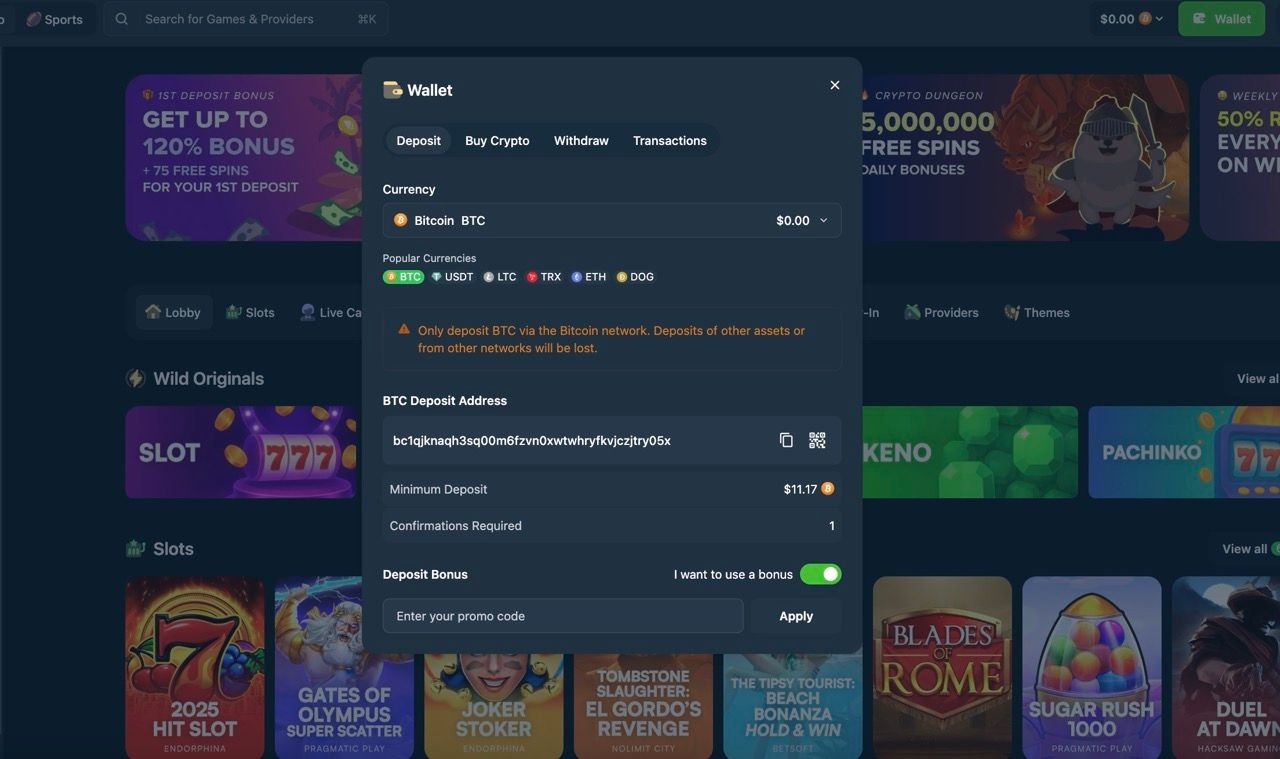Apply the promo code
Screen dimensions: 1280x759
[x=796, y=616]
